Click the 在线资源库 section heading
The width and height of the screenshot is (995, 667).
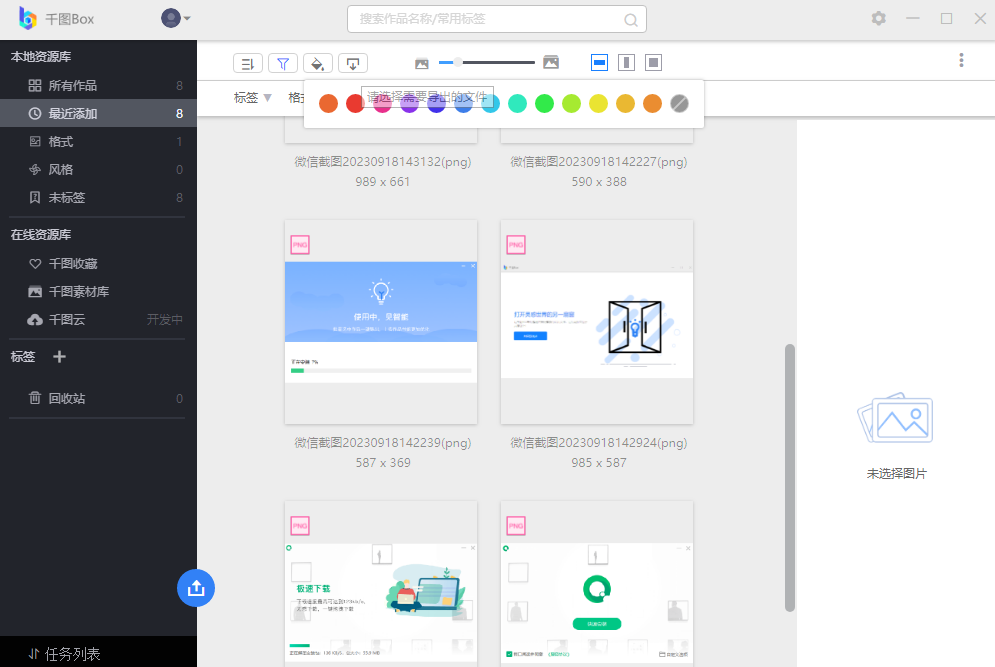pyautogui.click(x=41, y=235)
